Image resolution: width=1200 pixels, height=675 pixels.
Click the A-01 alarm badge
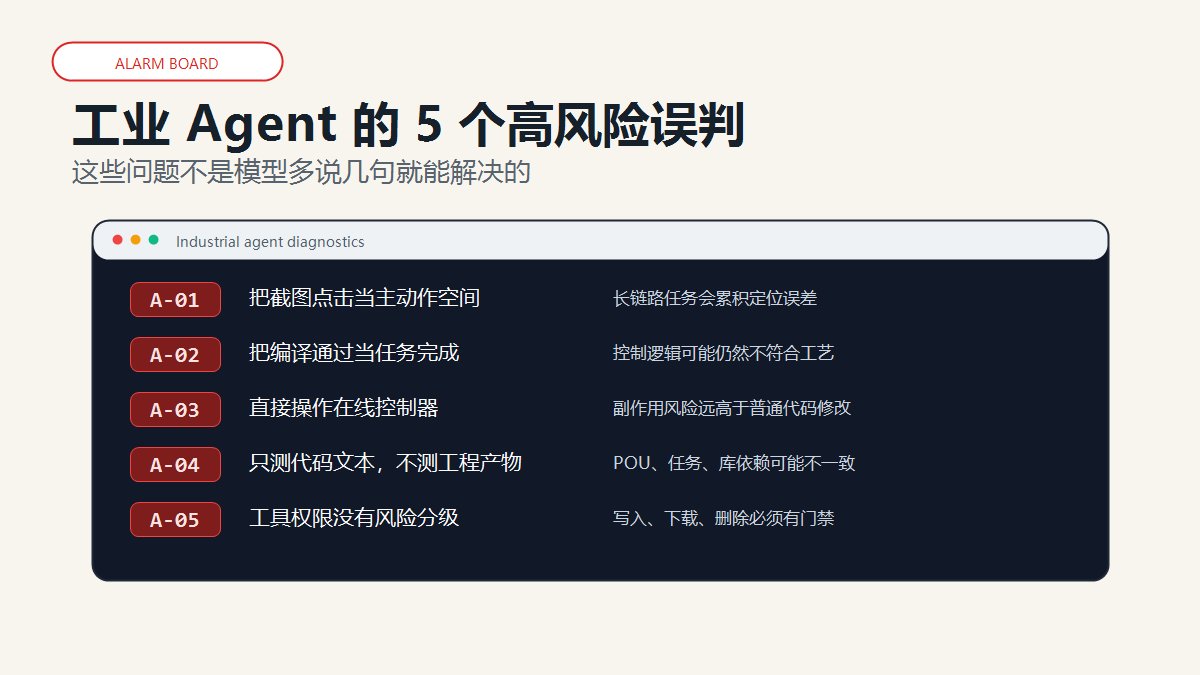click(x=175, y=299)
